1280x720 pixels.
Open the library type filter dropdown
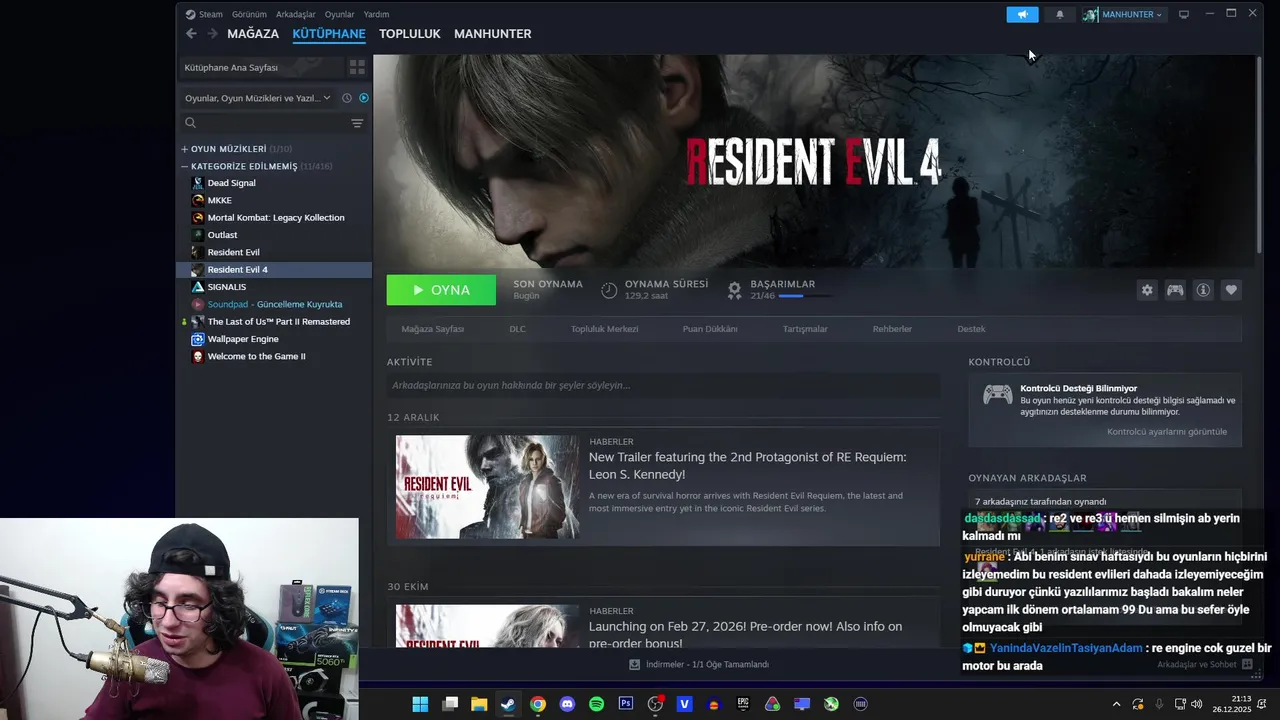coord(258,98)
